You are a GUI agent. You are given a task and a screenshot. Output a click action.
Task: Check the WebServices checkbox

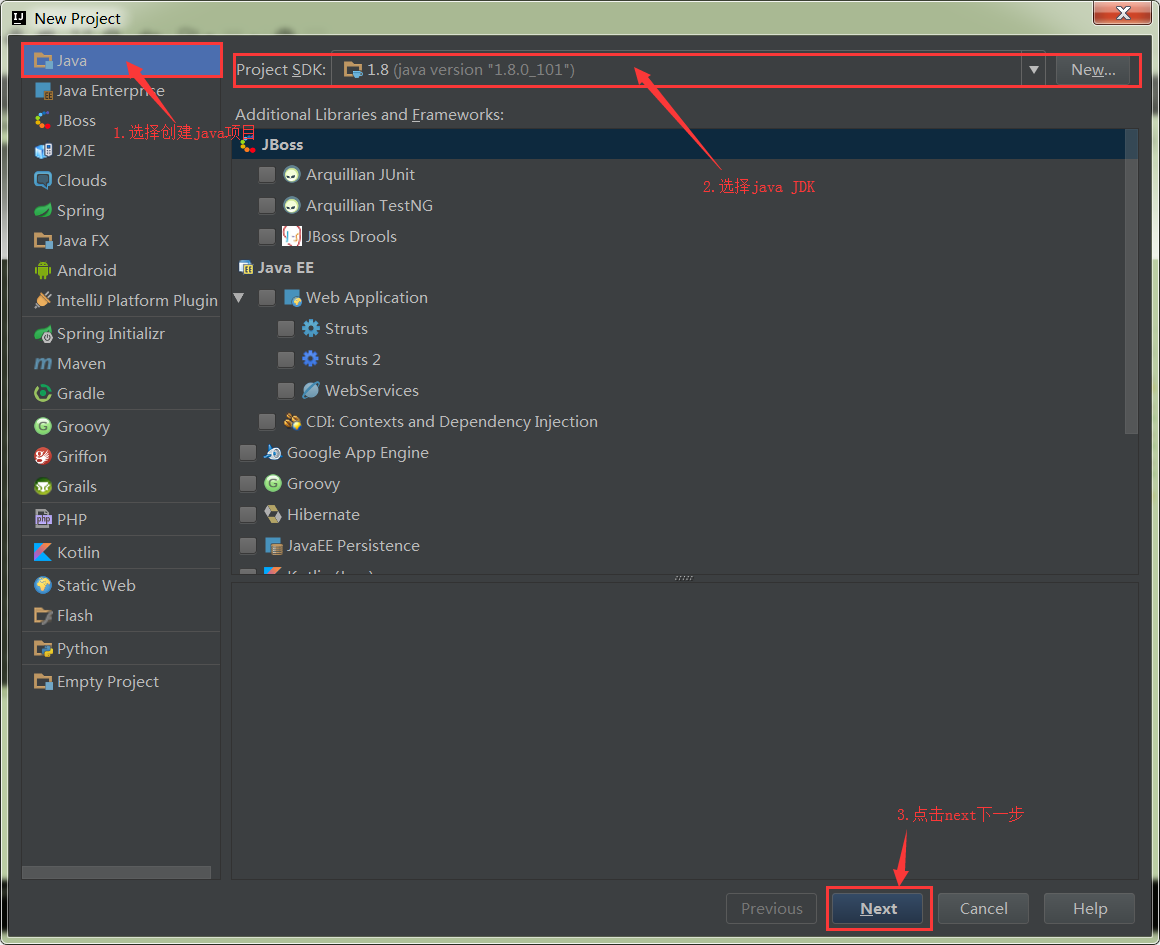pyautogui.click(x=286, y=391)
